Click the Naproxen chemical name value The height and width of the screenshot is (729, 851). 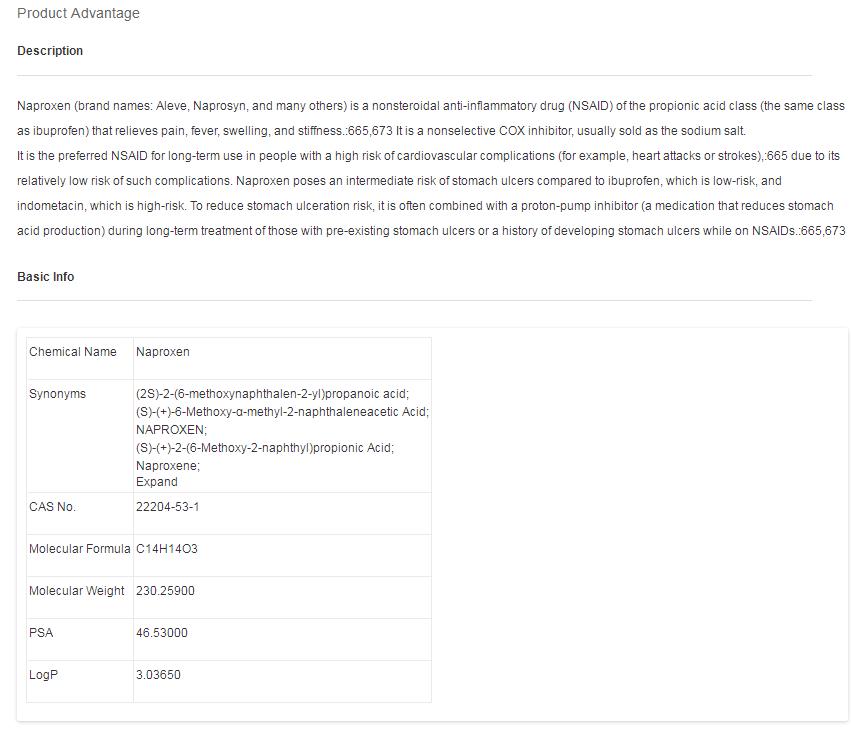[162, 352]
